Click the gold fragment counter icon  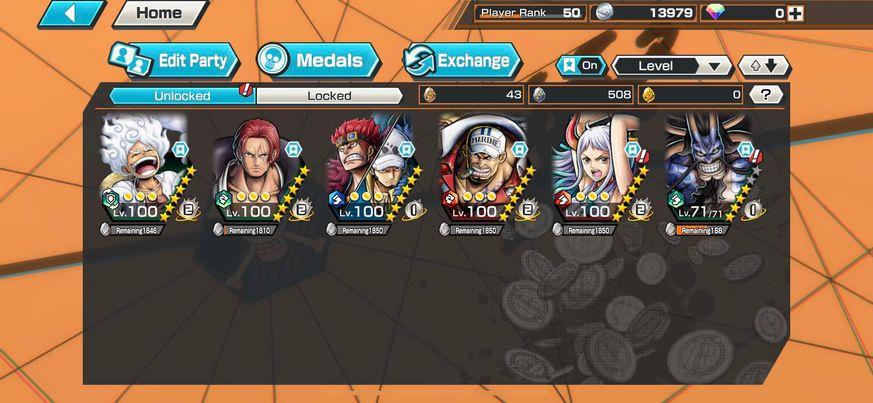(x=648, y=95)
